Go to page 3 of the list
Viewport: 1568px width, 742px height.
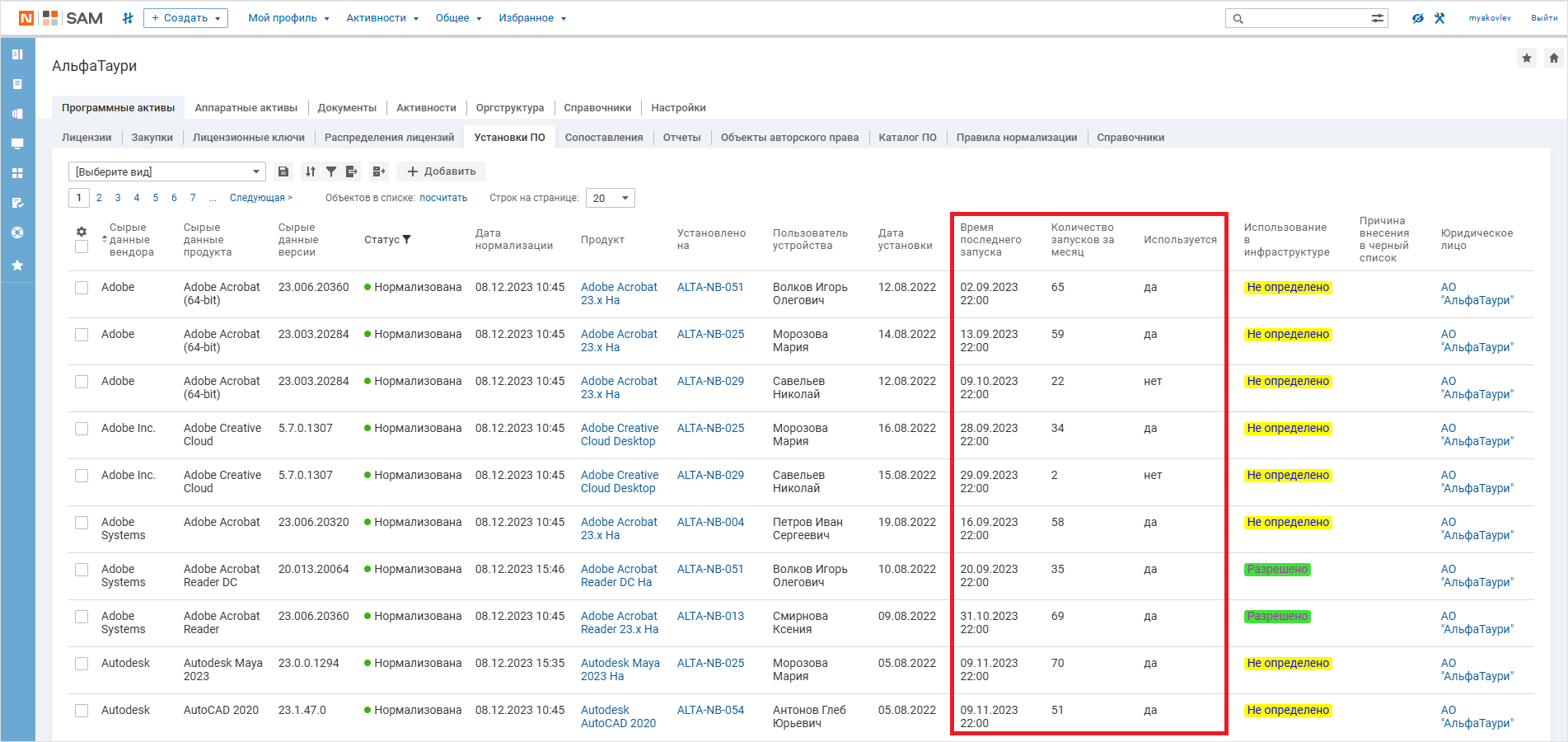(118, 198)
